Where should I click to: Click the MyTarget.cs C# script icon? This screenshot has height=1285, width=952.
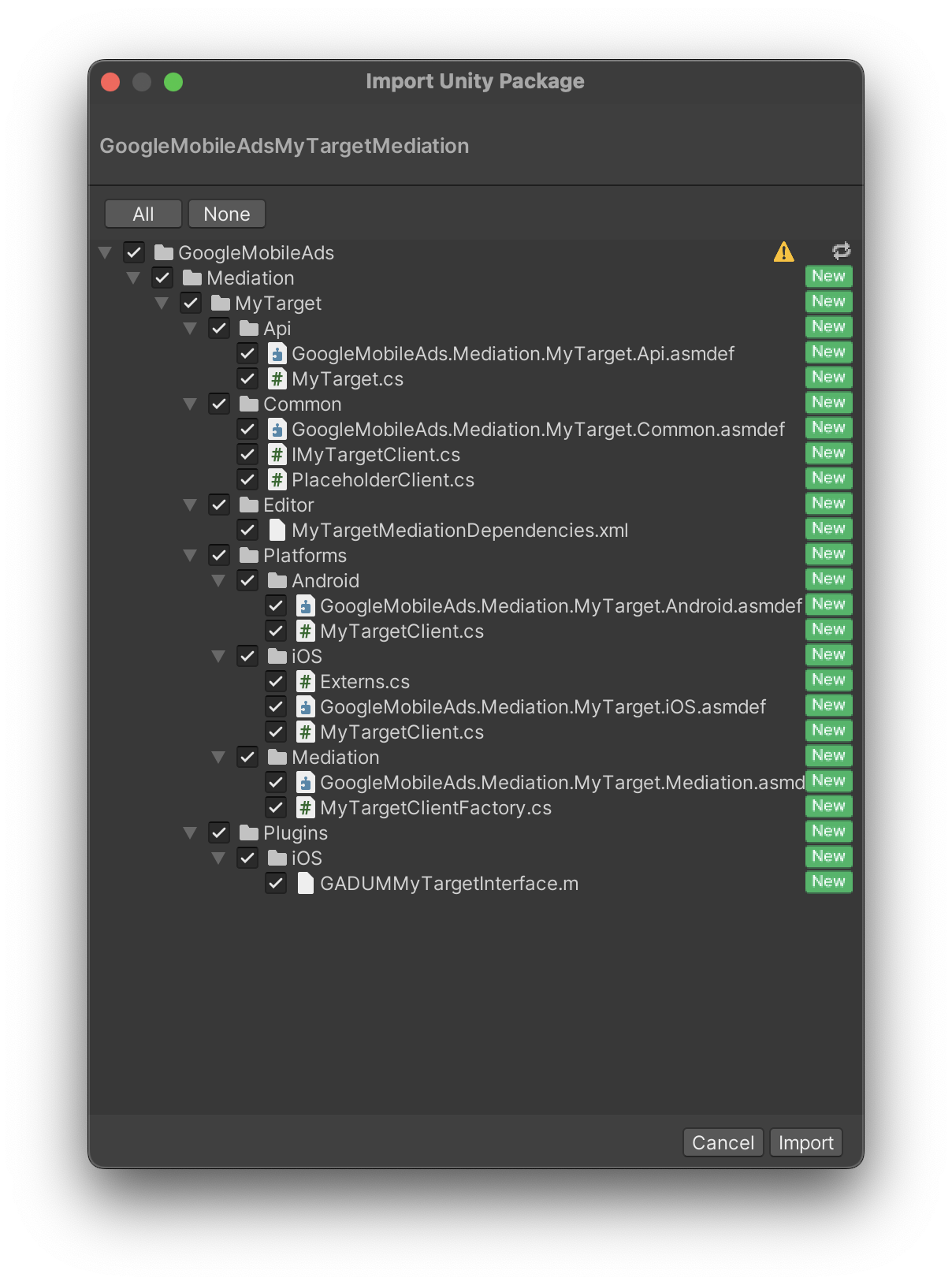[x=277, y=379]
